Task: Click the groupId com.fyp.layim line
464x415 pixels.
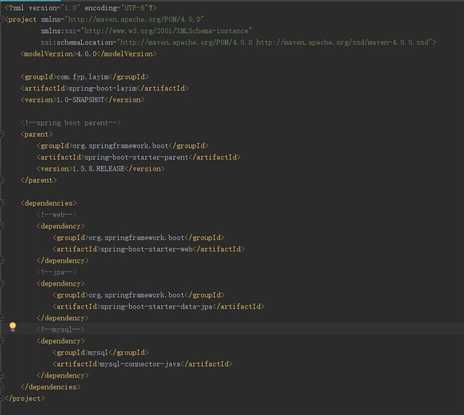Action: tap(85, 77)
